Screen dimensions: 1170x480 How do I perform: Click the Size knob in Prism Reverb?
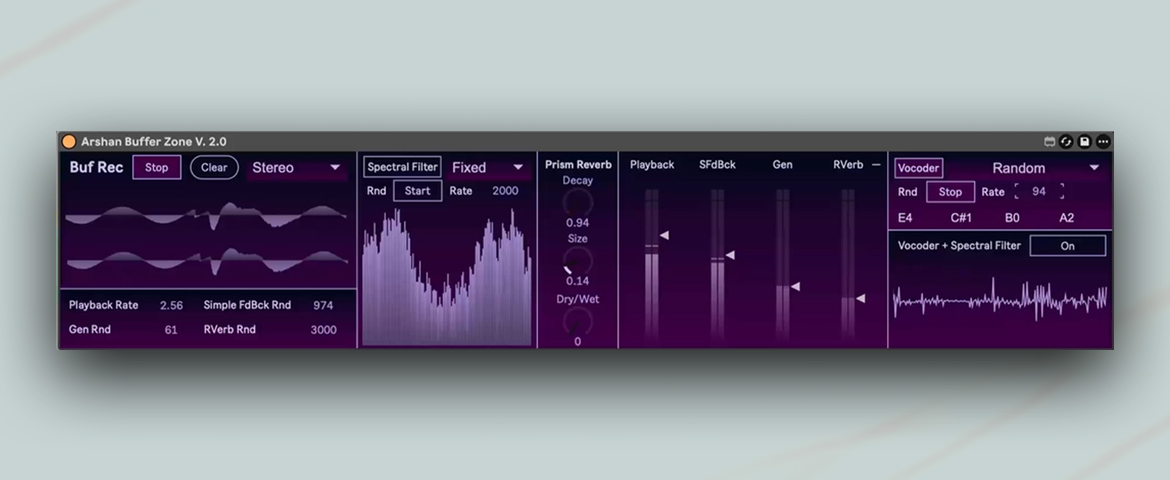[x=578, y=261]
